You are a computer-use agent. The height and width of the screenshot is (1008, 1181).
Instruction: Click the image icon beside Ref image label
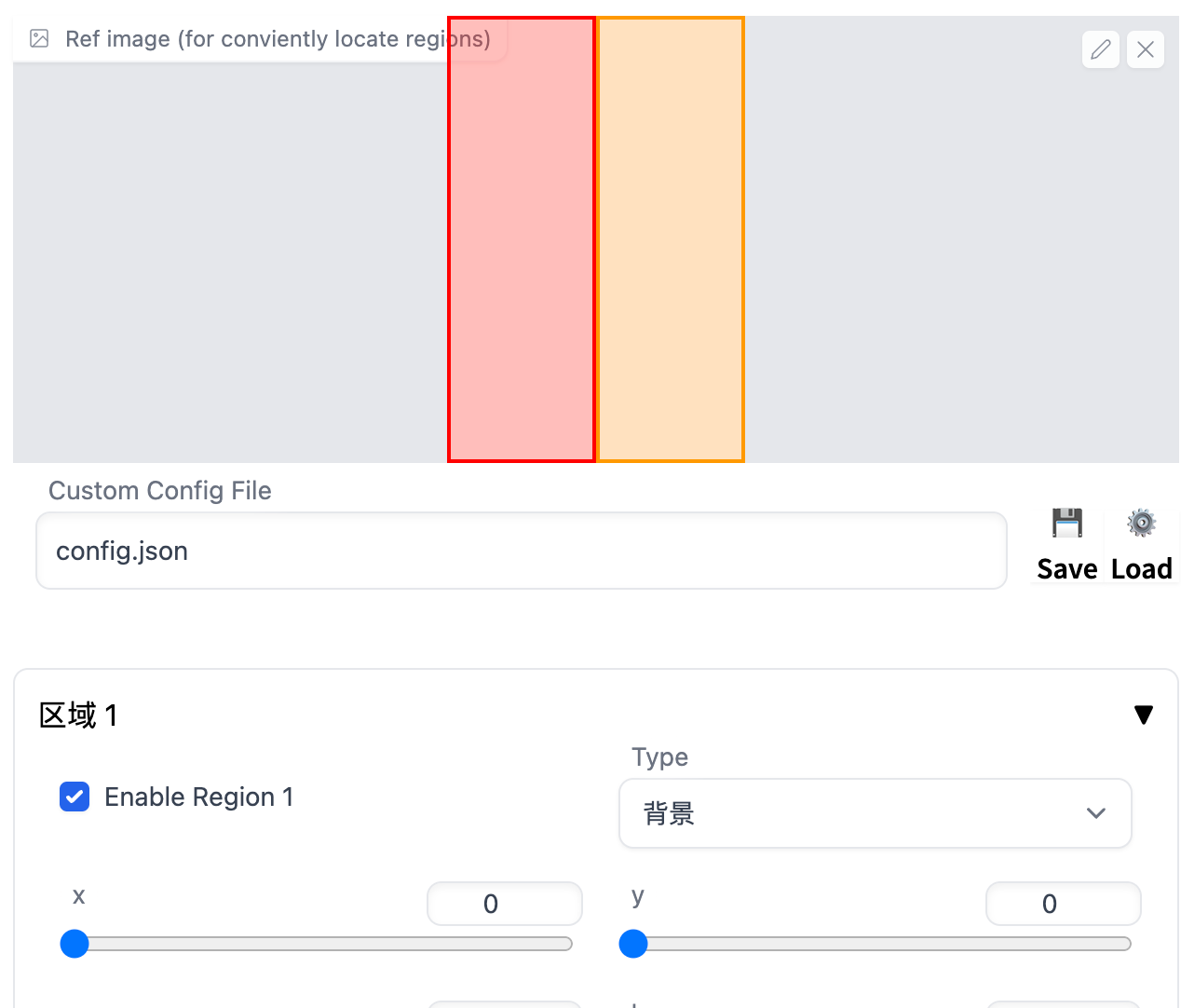pos(39,39)
